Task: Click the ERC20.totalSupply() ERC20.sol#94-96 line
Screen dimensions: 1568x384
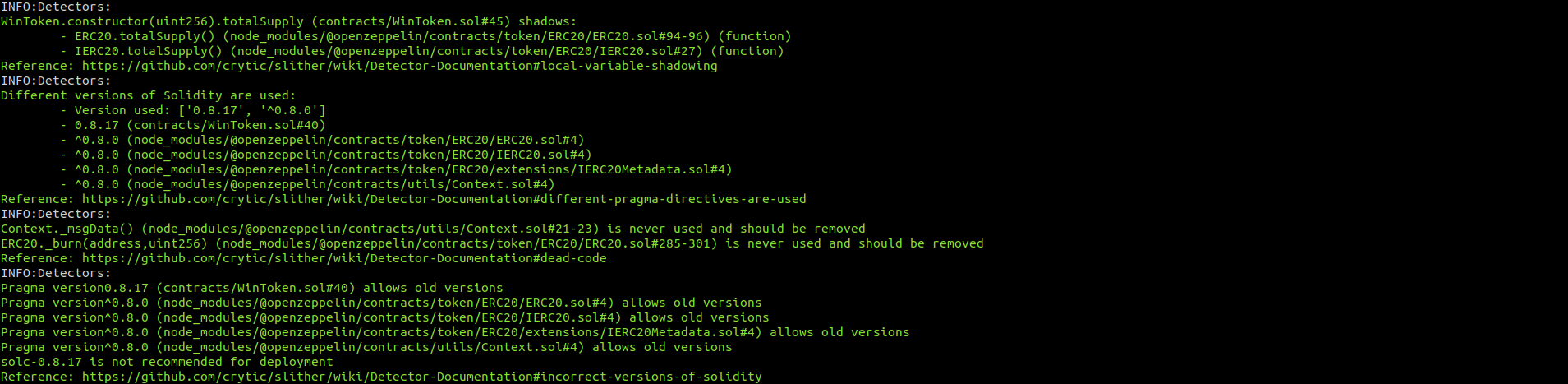Action: (x=425, y=36)
